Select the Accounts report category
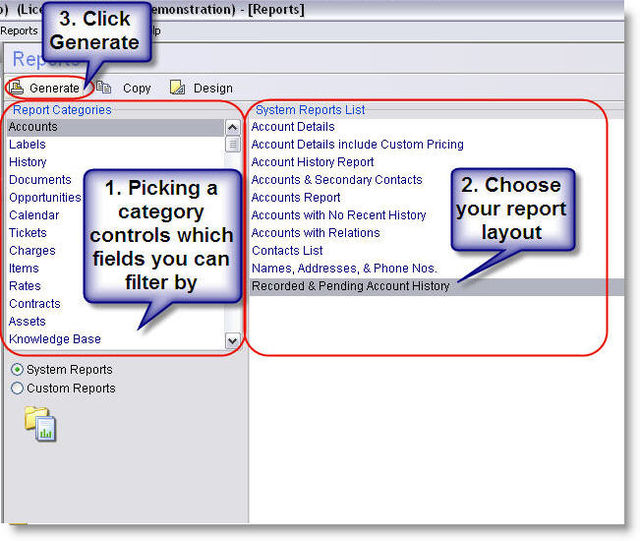 click(33, 127)
